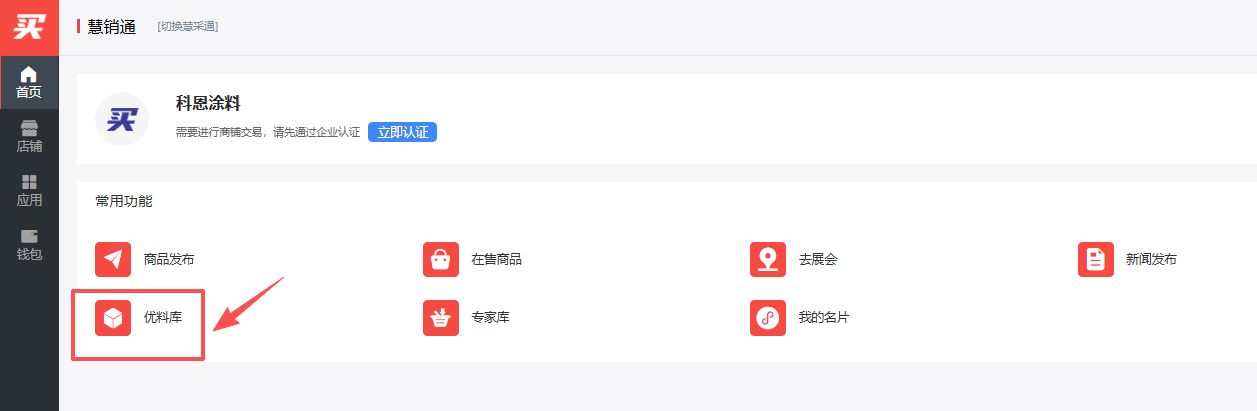1257x411 pixels.
Task: Click the 科恩涂料 company avatar
Action: click(121, 119)
